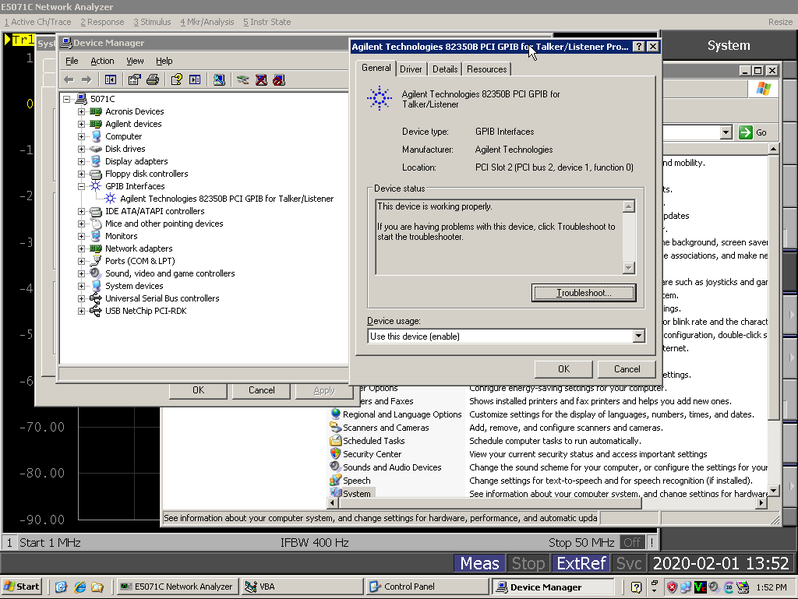Click the Properties toolbar icon in Device Manager
Image resolution: width=798 pixels, height=599 pixels.
[132, 79]
